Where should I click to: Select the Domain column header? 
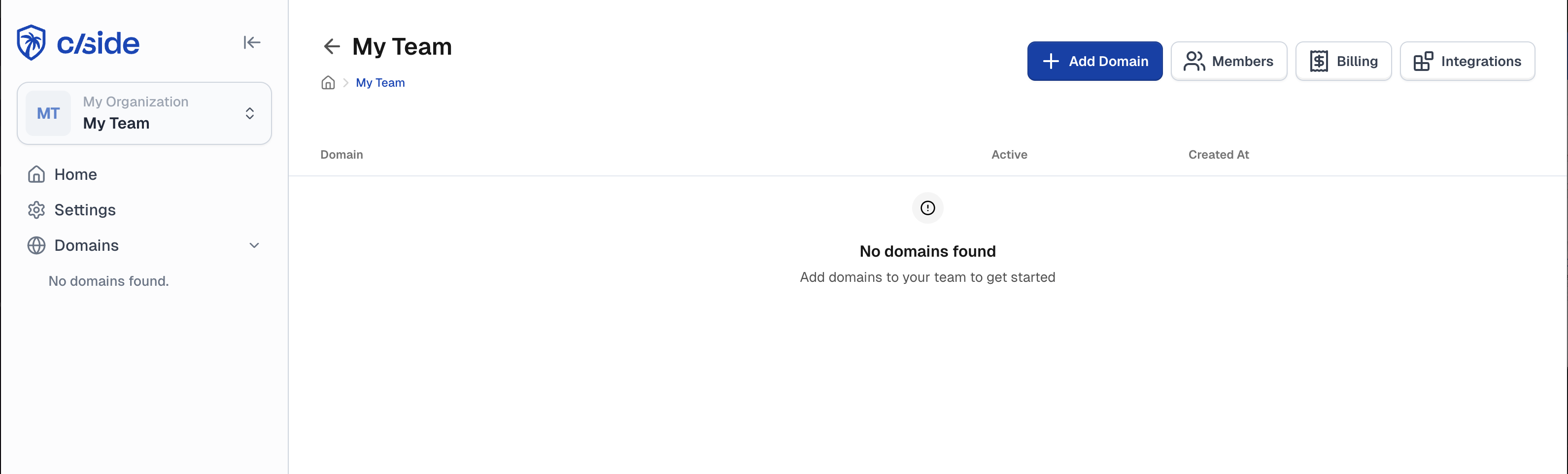pos(341,155)
